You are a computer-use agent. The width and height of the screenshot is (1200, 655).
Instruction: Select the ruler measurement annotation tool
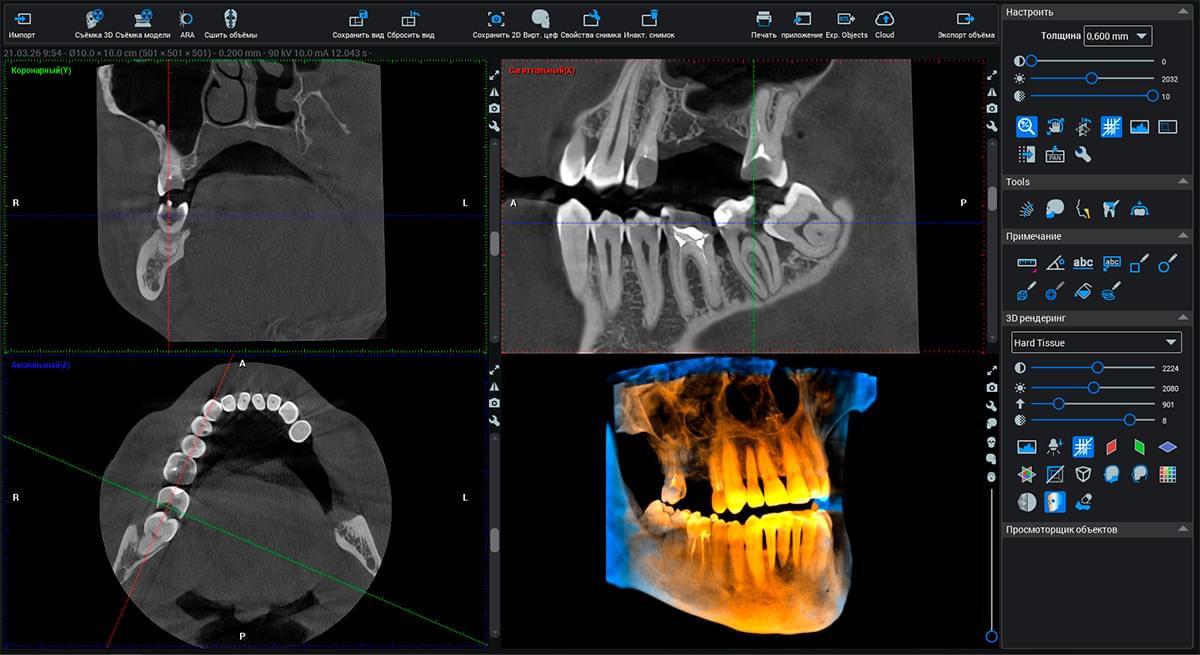(1026, 263)
